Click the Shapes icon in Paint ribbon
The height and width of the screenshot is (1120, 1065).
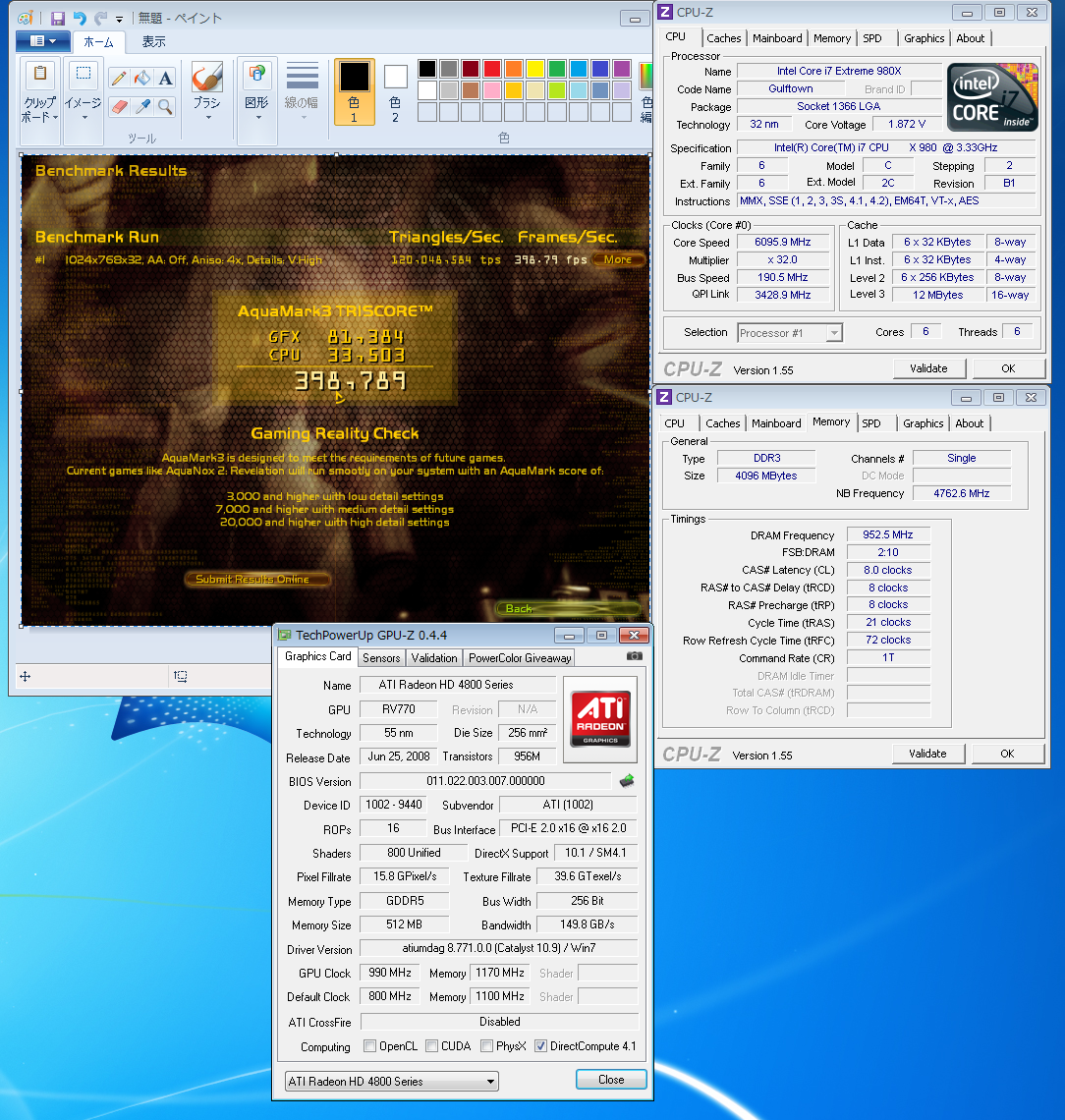256,75
